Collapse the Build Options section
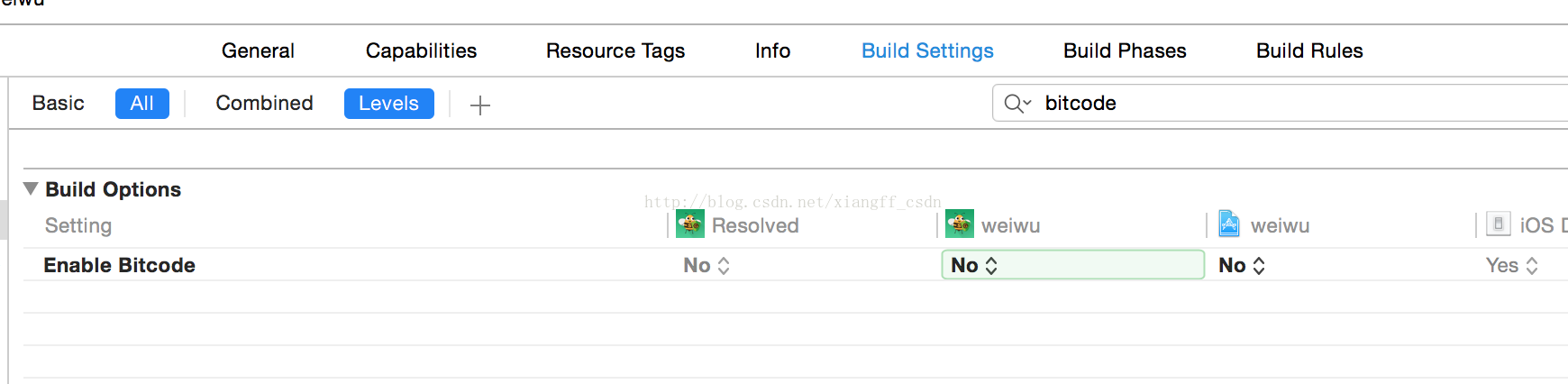 (31, 189)
